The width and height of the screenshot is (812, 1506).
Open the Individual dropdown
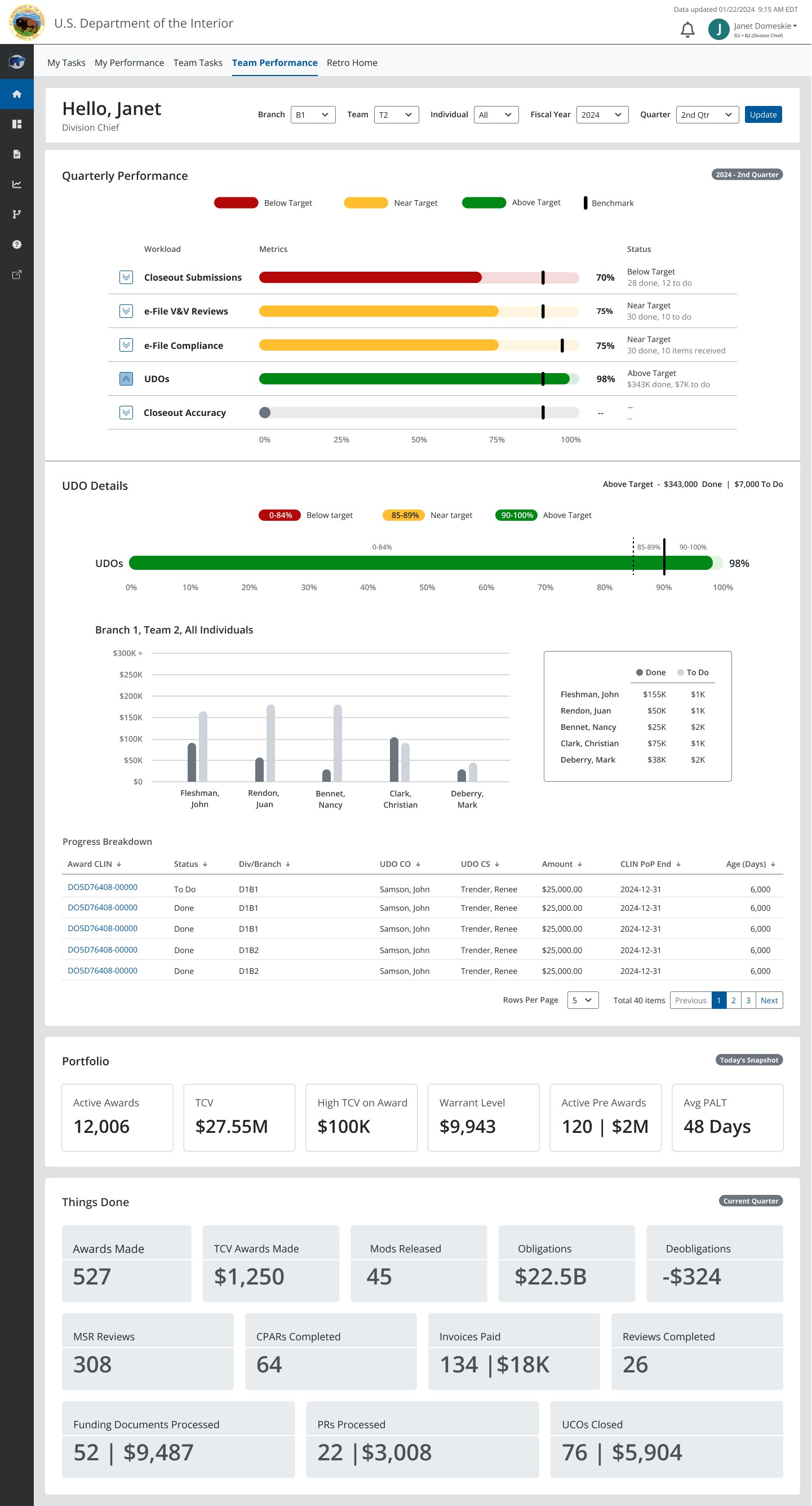[496, 114]
